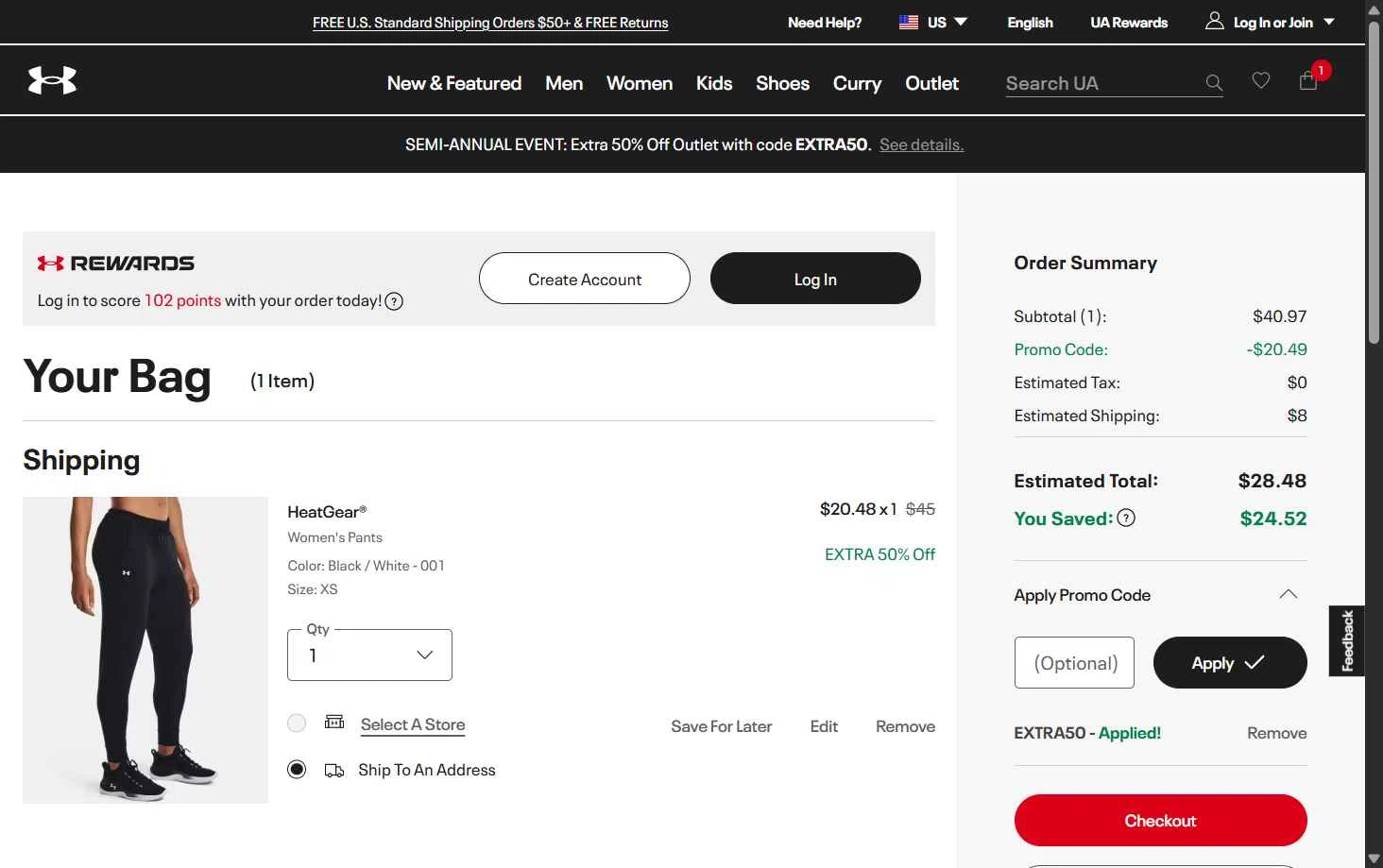Click the store pickup icon
1383x868 pixels.
click(x=334, y=722)
